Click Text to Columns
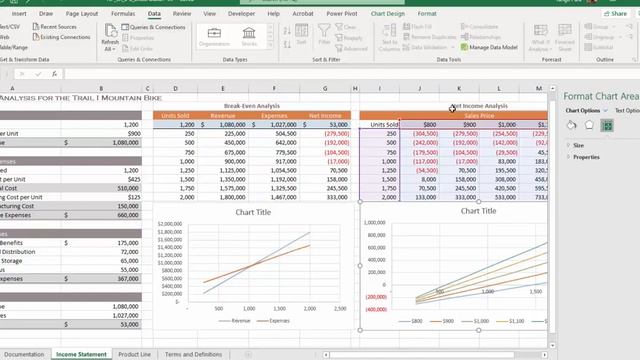640x360 pixels. 389,38
